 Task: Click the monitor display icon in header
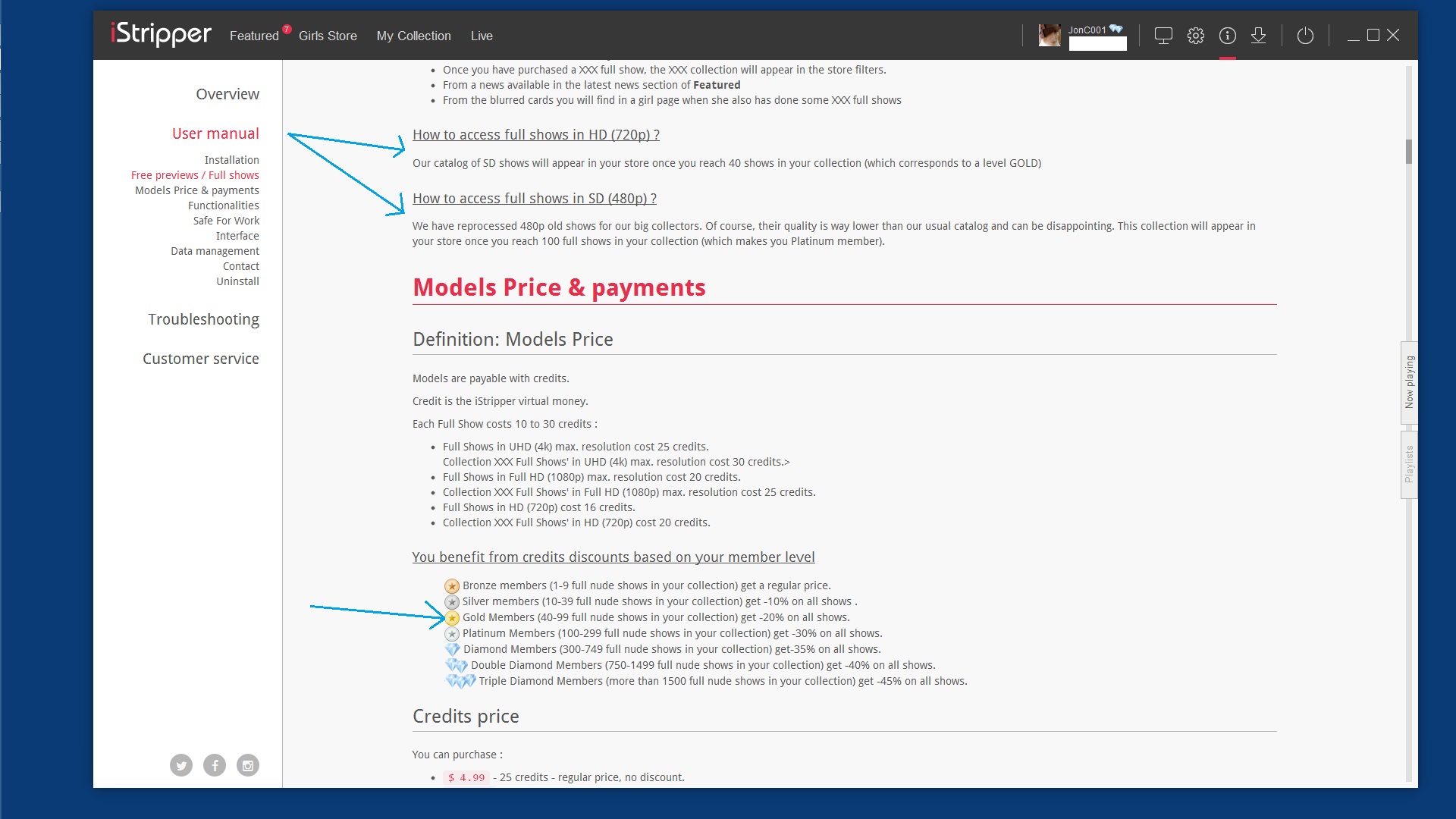coord(1163,36)
